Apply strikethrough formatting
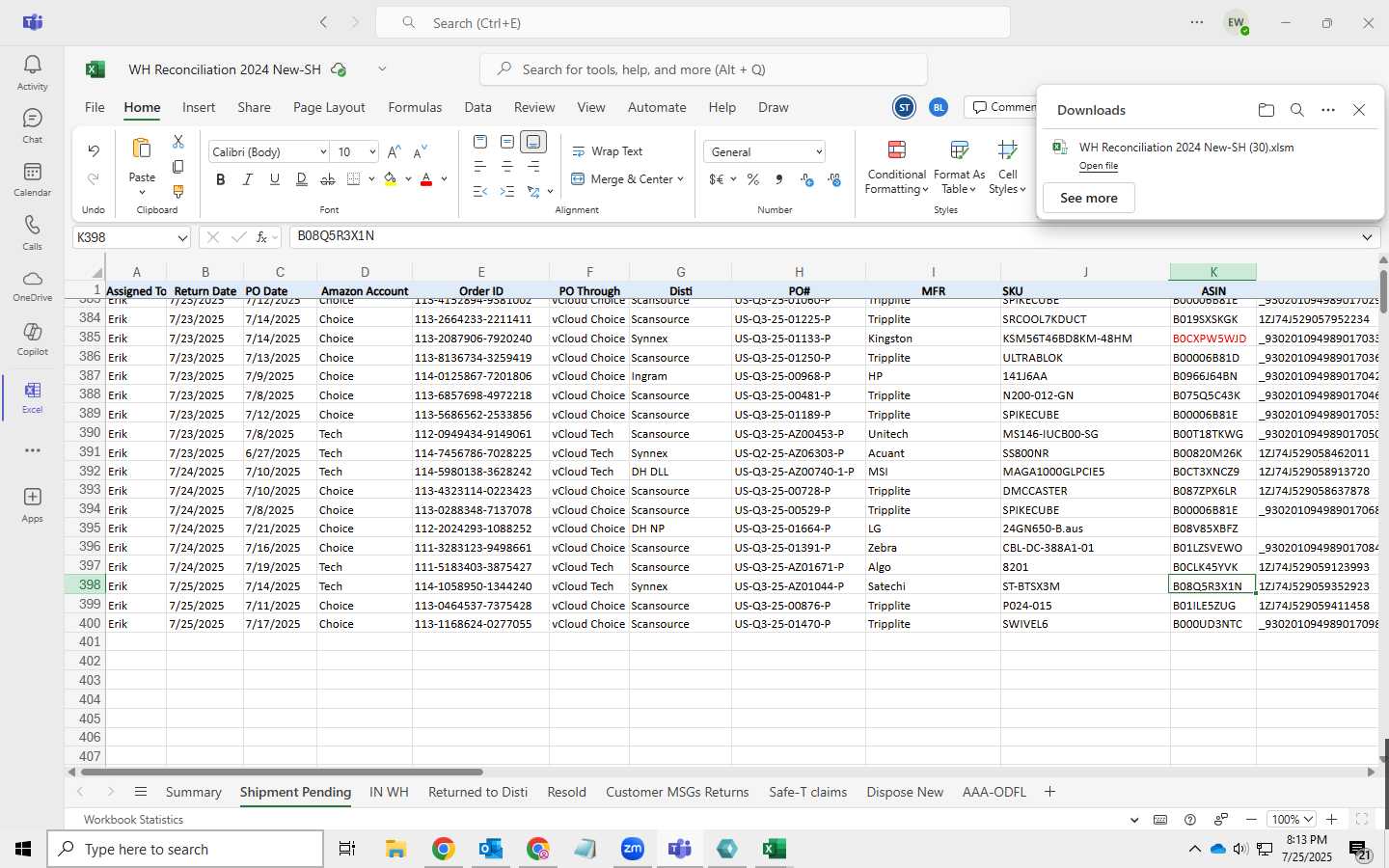Viewport: 1389px width, 868px height. [328, 179]
